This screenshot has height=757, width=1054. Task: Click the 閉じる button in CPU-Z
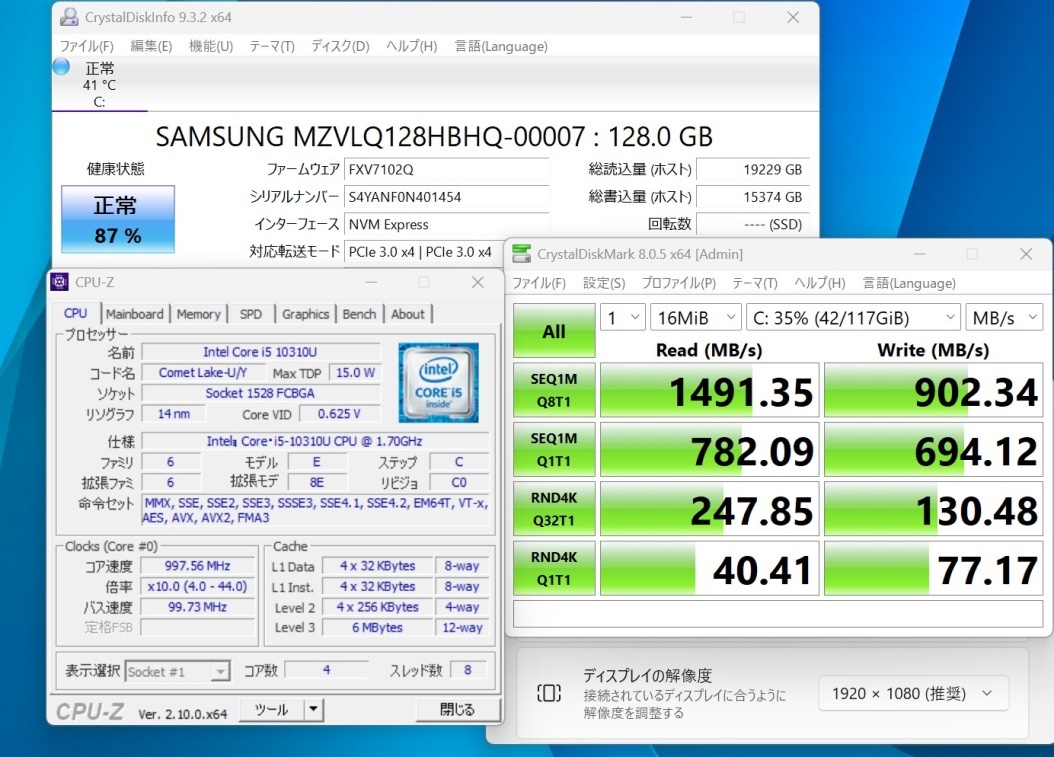point(457,710)
